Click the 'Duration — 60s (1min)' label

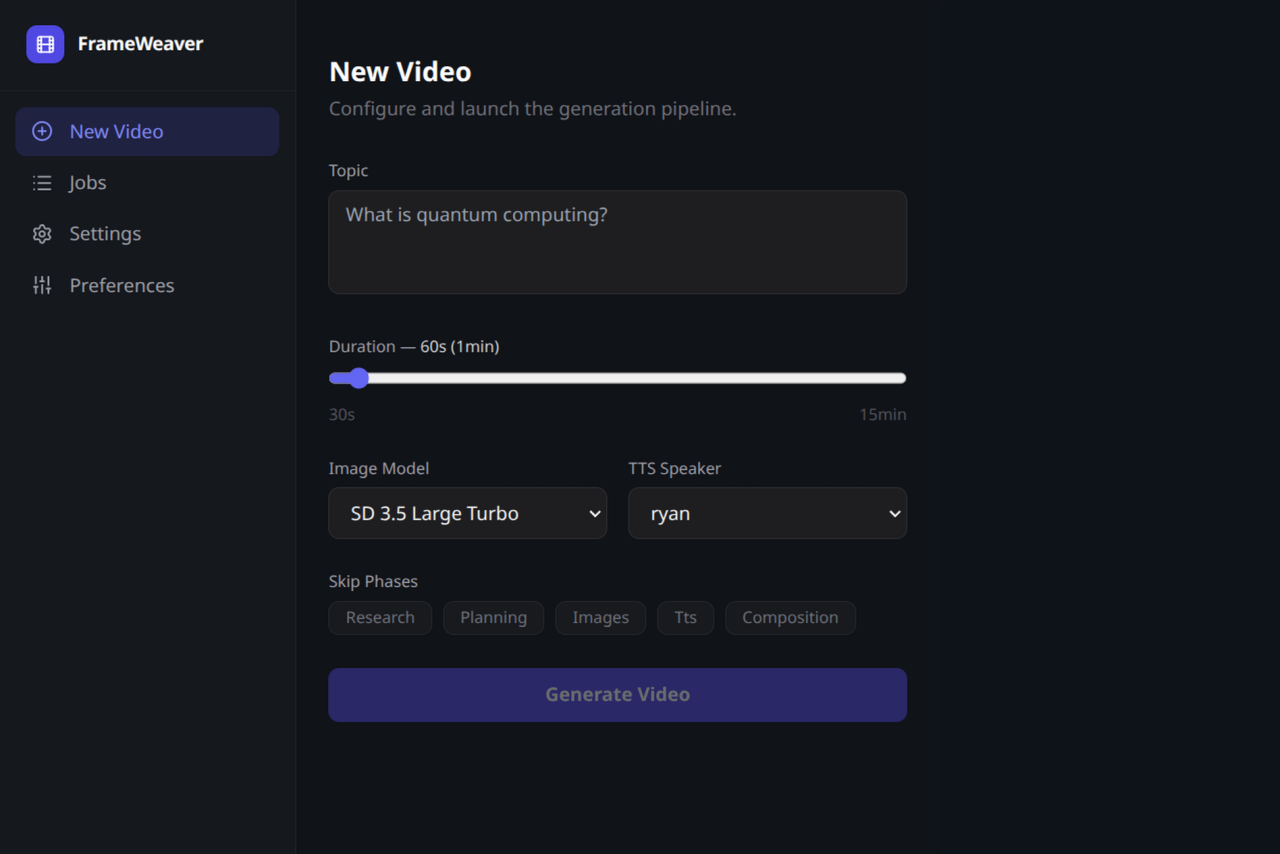pyautogui.click(x=414, y=347)
